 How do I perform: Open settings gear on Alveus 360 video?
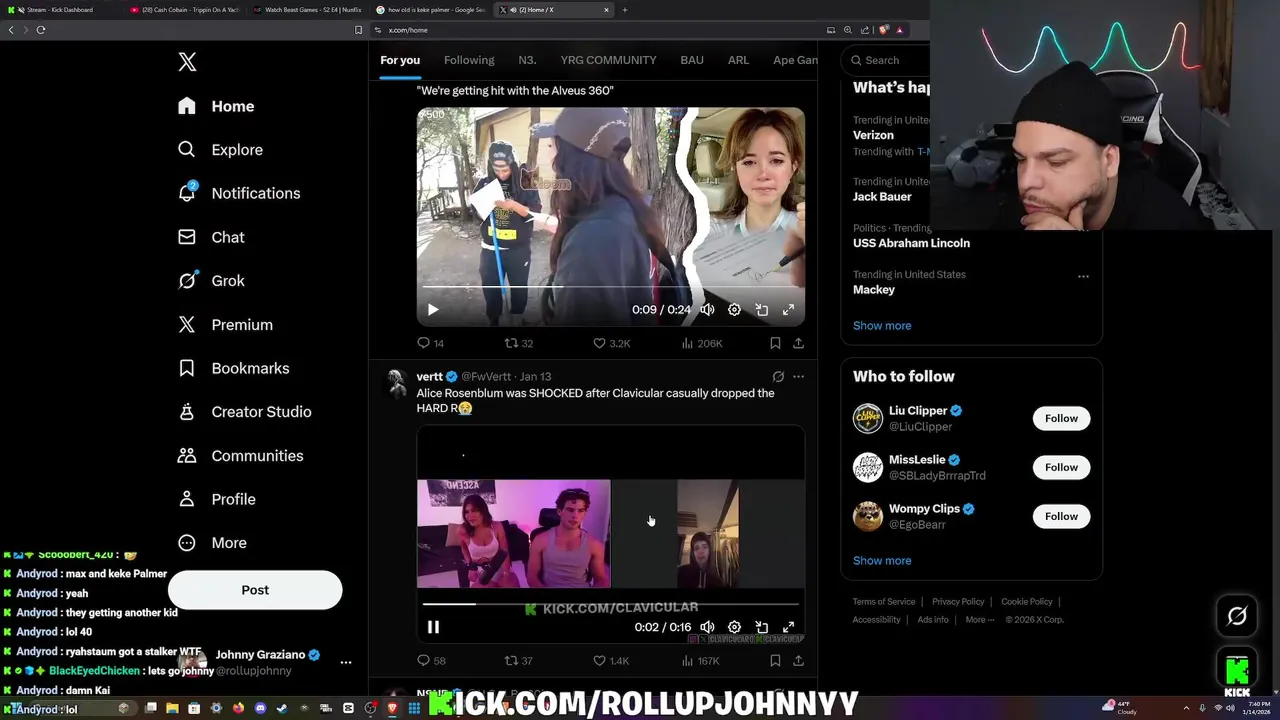734,310
